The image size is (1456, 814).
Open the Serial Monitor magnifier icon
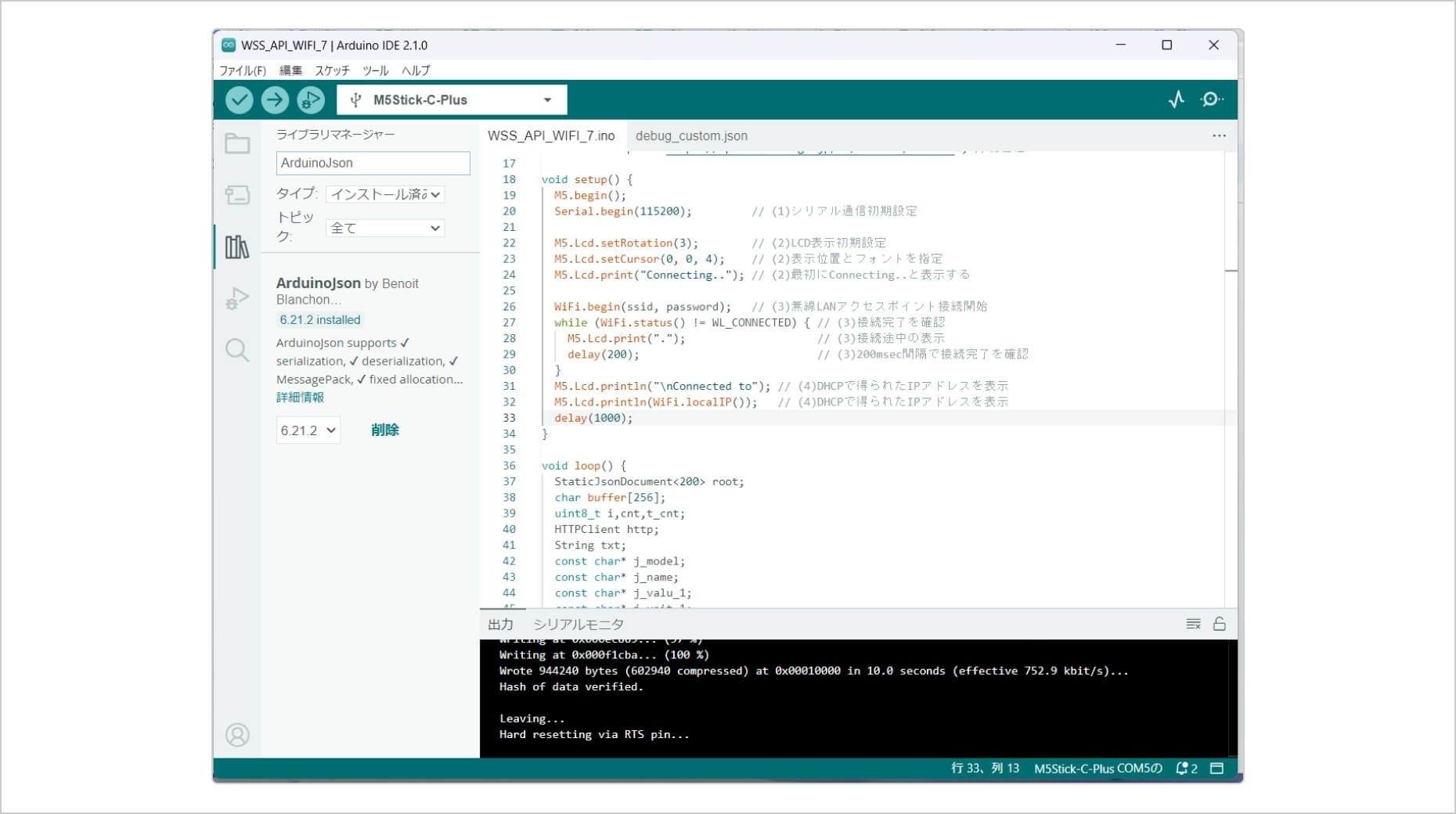1212,99
